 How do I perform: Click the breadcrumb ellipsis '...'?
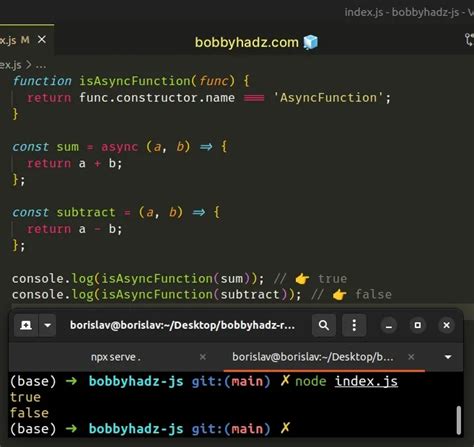41,65
